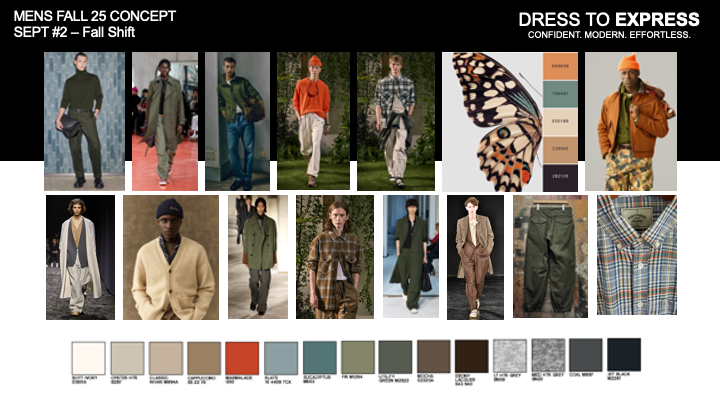Pick the Lt Htr Grey textured swatch
The height and width of the screenshot is (405, 720).
tap(510, 356)
